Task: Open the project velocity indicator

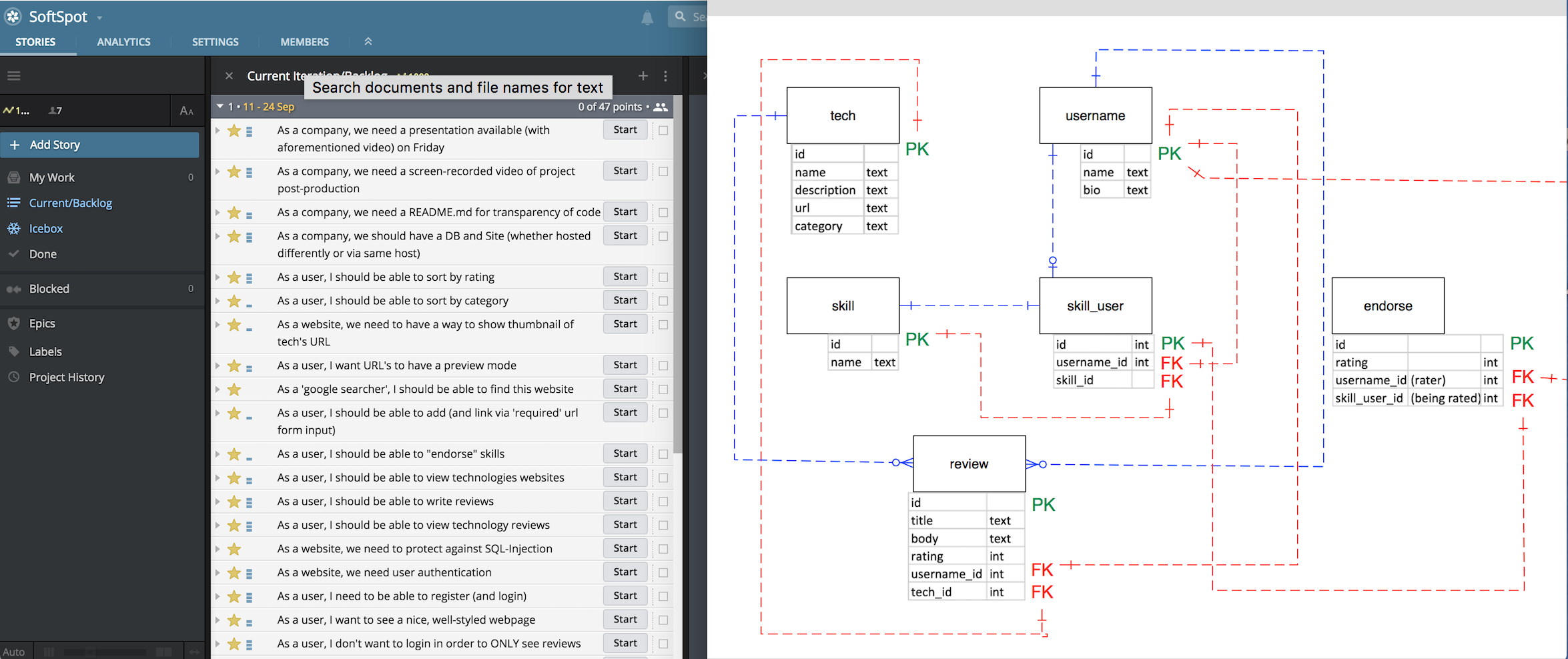Action: [x=16, y=111]
